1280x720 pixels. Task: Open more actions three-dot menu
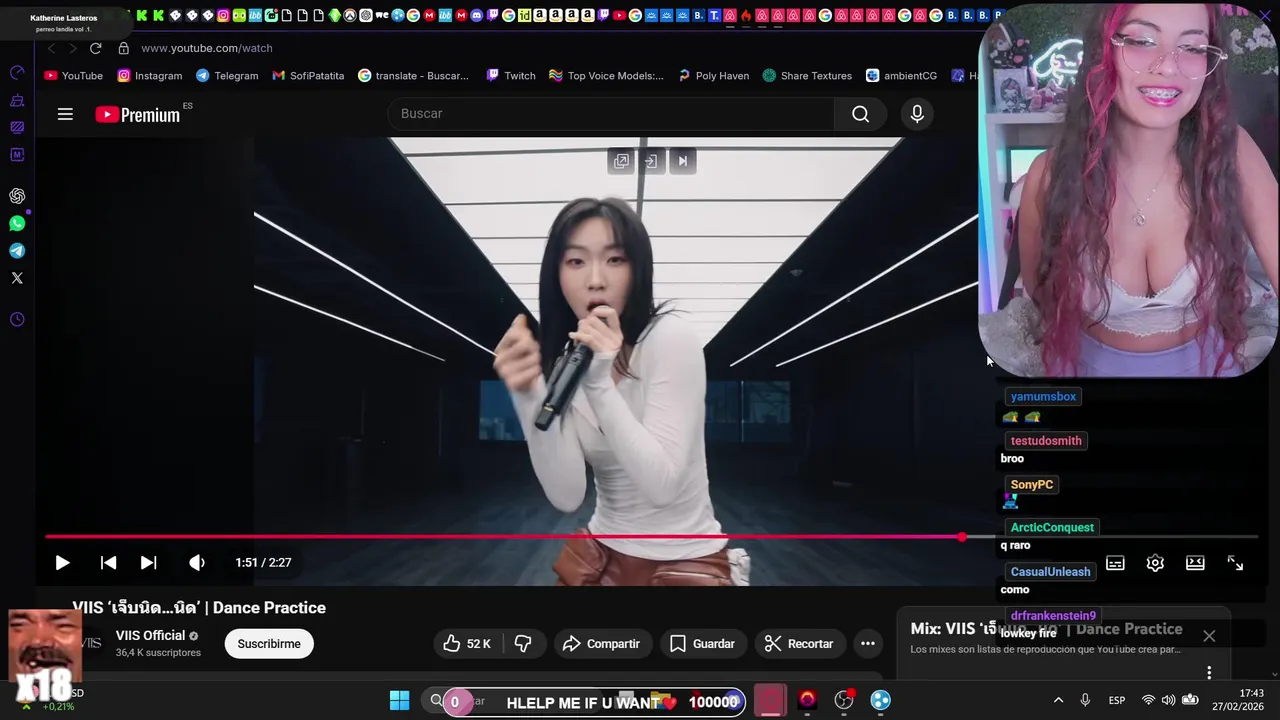[x=868, y=644]
